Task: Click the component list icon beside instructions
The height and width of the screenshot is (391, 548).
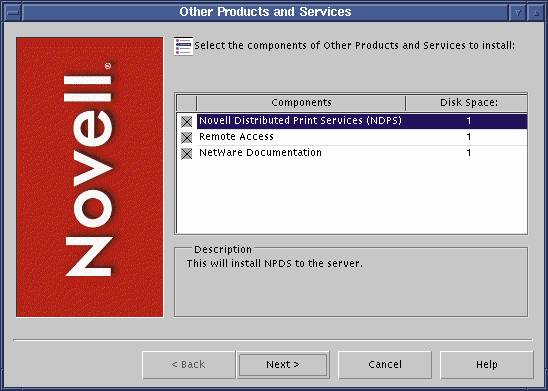Action: click(183, 46)
